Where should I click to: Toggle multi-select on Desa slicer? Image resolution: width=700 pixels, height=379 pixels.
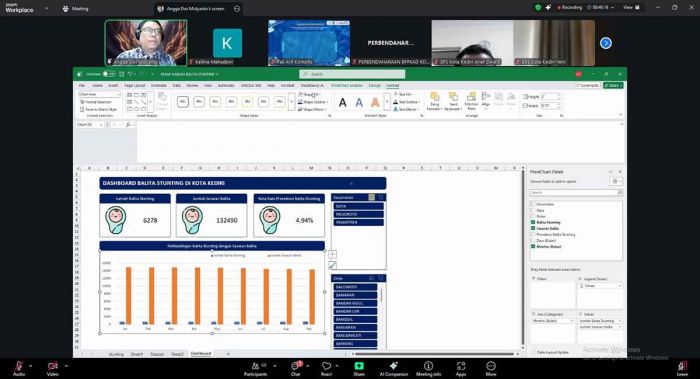pyautogui.click(x=371, y=278)
